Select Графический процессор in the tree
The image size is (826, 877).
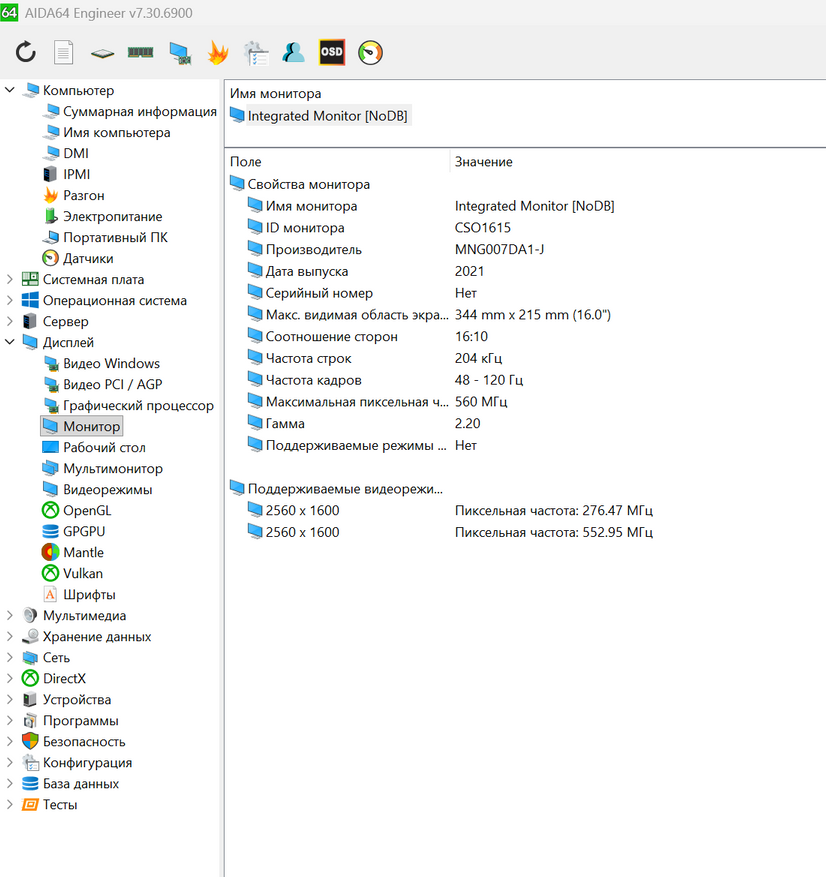[x=138, y=406]
